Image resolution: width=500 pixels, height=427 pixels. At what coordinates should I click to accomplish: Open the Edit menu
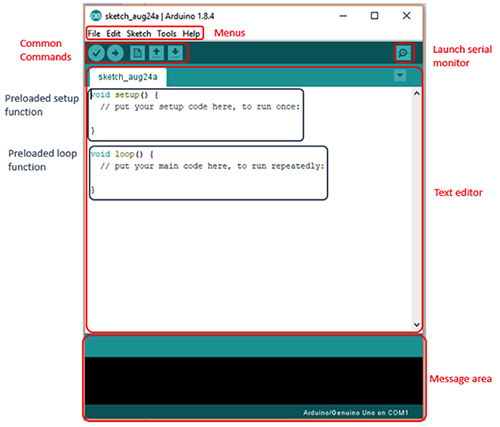coord(113,34)
